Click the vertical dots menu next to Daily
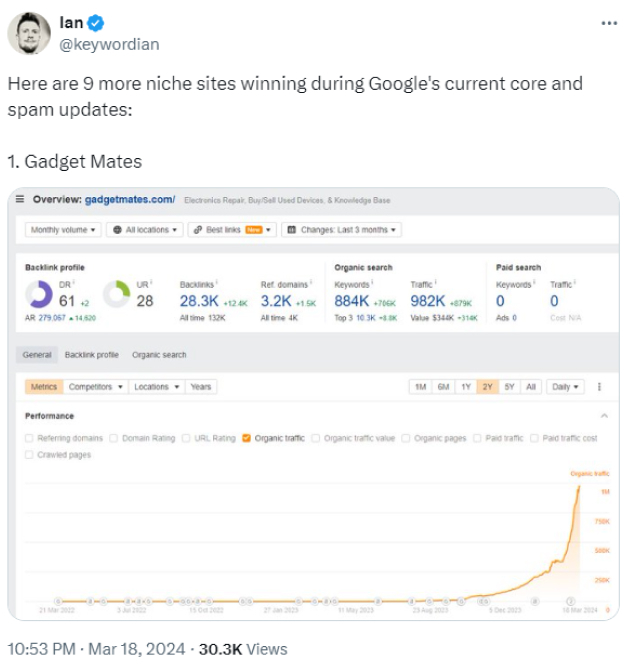 point(599,387)
